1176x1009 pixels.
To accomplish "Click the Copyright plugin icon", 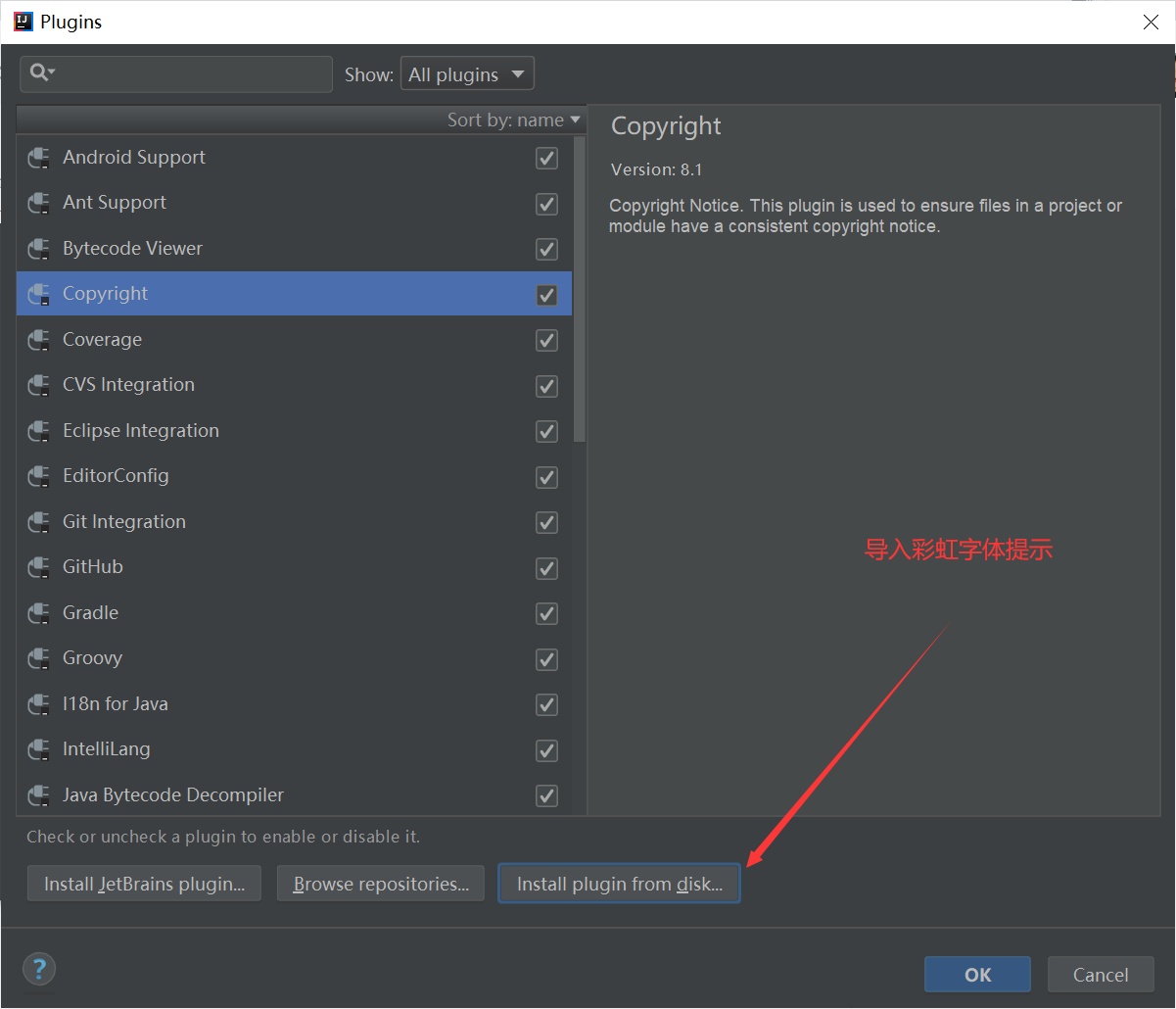I will [39, 294].
